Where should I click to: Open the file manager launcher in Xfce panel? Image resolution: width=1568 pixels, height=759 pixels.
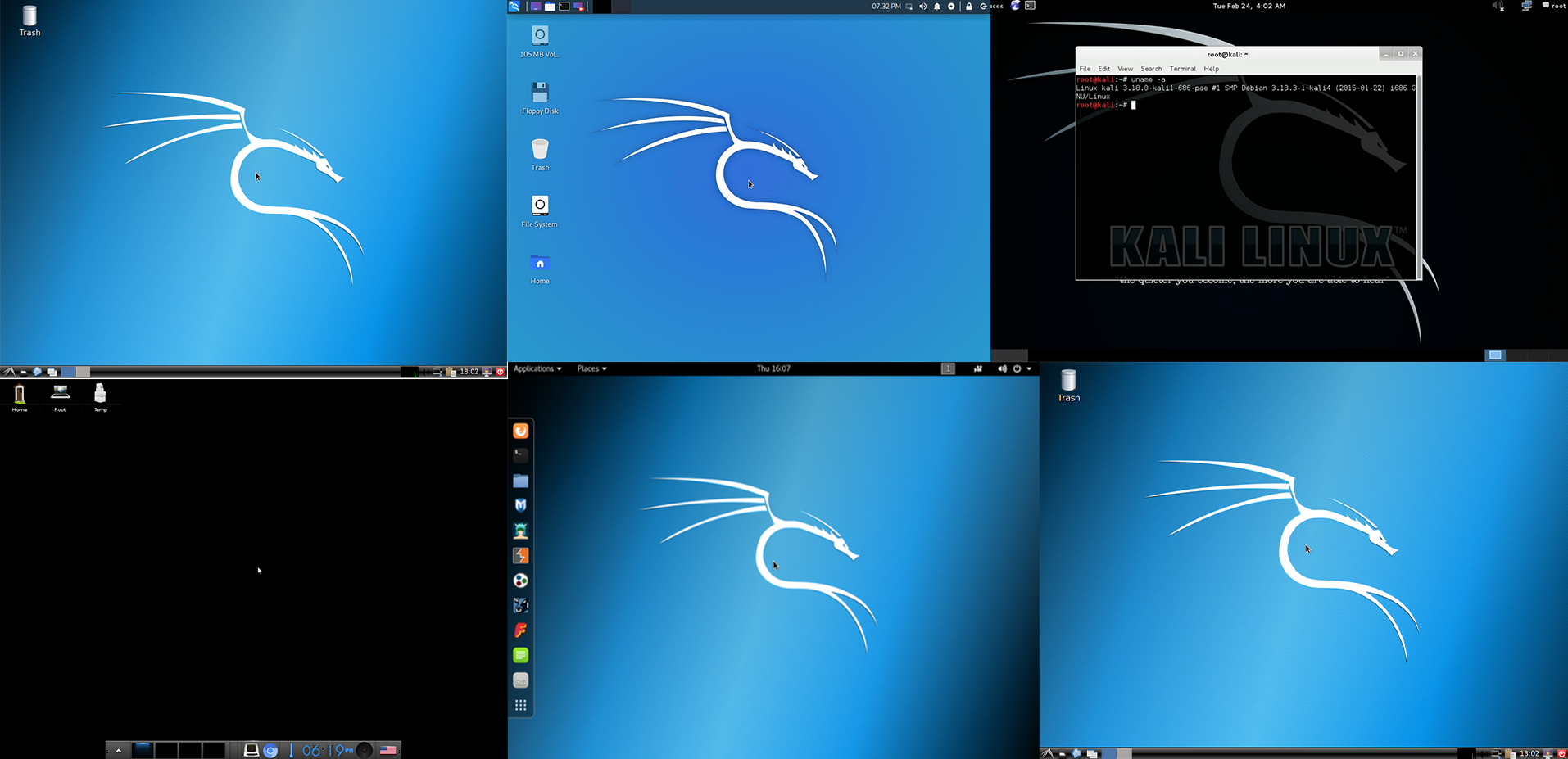[x=550, y=7]
